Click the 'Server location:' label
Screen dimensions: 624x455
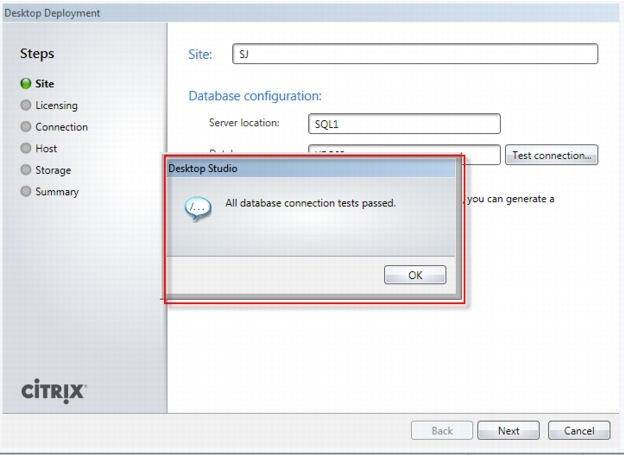(244, 123)
